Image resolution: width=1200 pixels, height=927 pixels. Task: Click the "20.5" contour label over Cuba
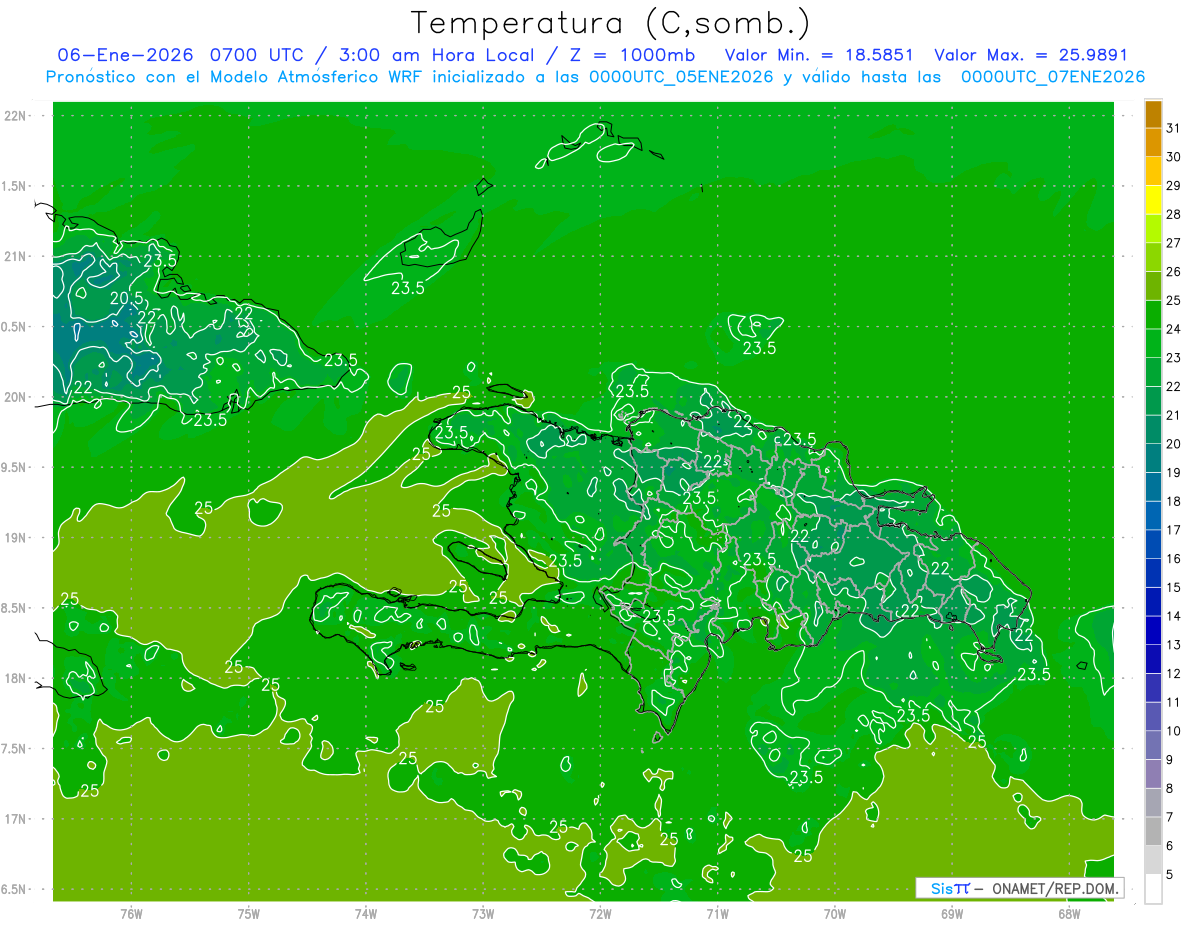(x=126, y=298)
